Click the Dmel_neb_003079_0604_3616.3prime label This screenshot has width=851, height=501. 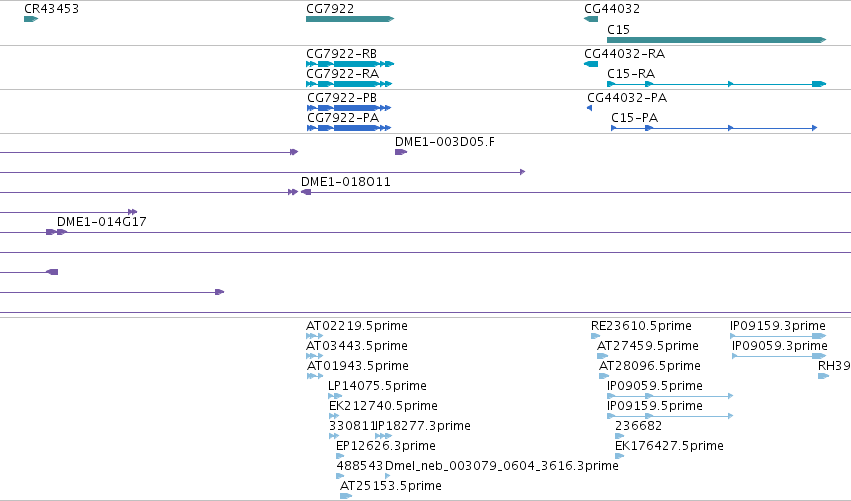coord(501,466)
